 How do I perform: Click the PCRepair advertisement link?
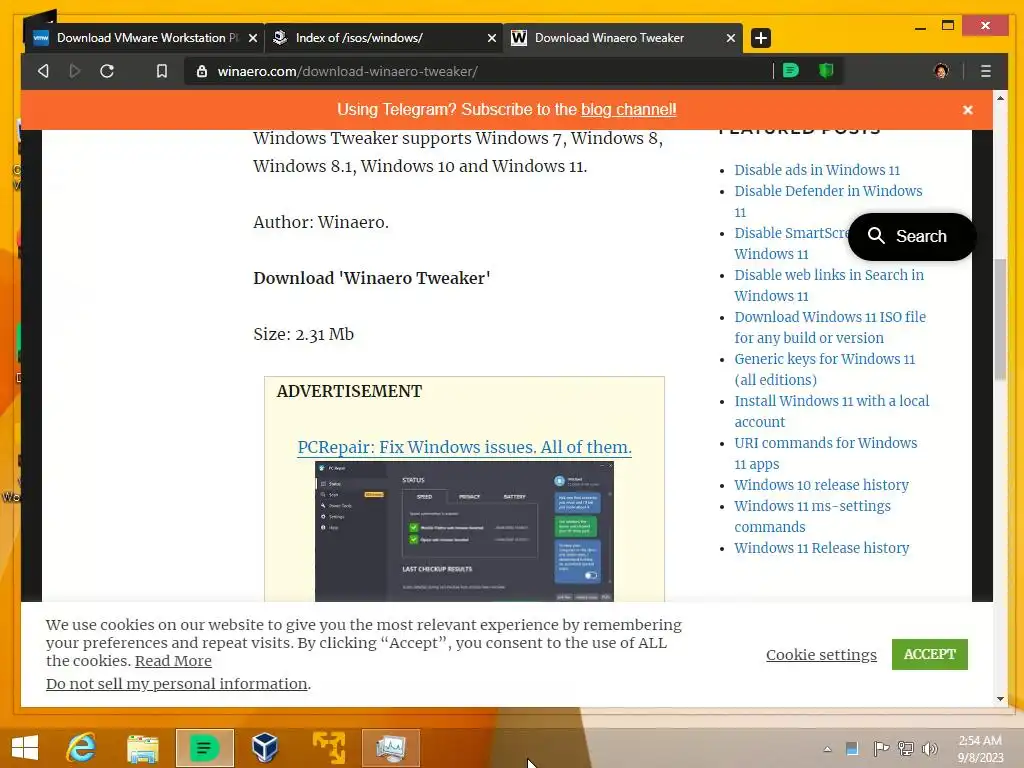pos(464,447)
